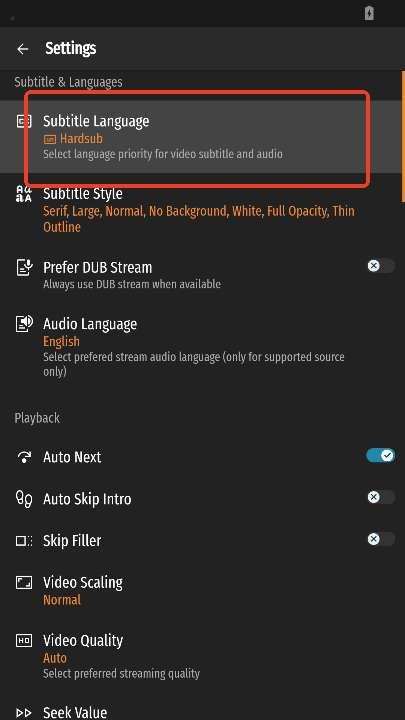
Task: Open Audio Language English selector
Action: (202, 348)
